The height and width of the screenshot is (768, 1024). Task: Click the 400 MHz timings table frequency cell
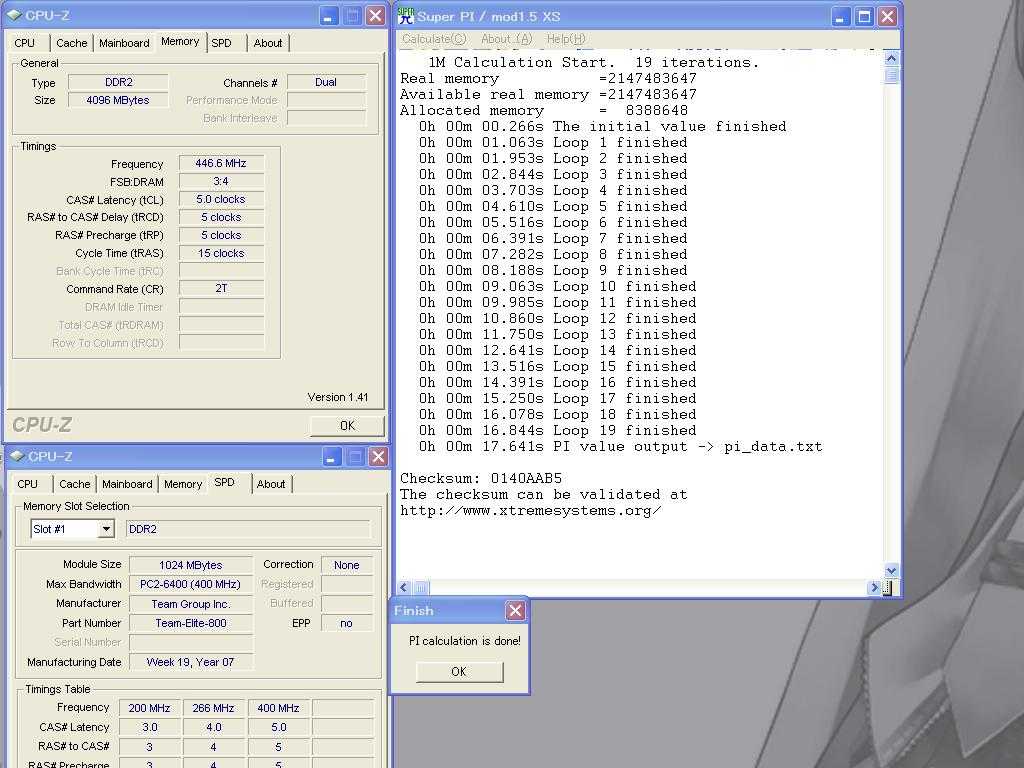(278, 708)
